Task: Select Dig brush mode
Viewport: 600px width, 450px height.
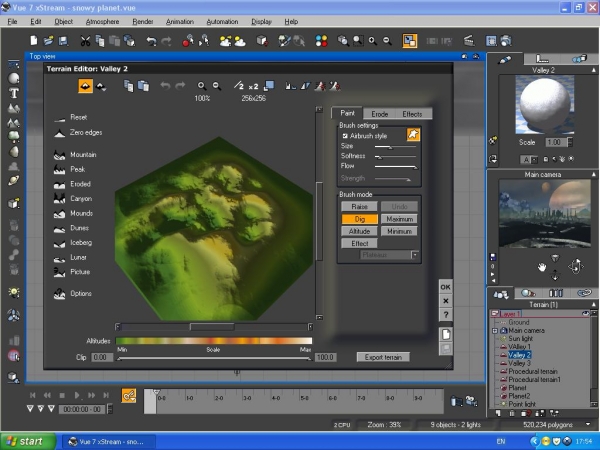Action: click(360, 219)
